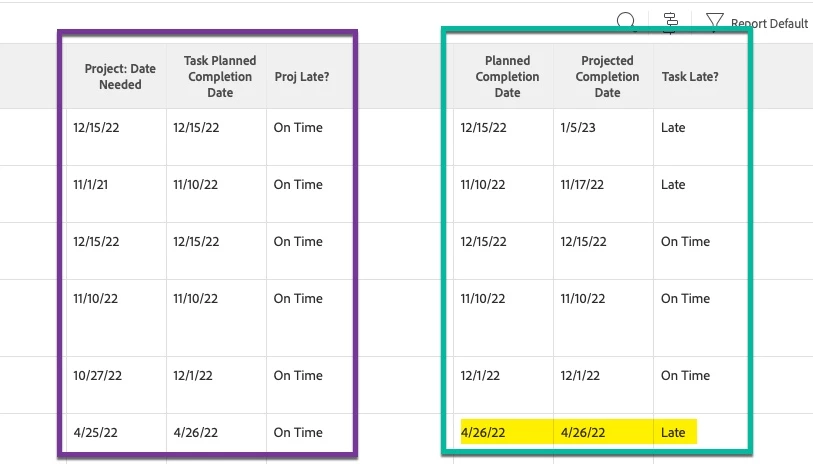Select Late in the 1/5/23 row
Viewport: 813px width, 464px height.
673,128
